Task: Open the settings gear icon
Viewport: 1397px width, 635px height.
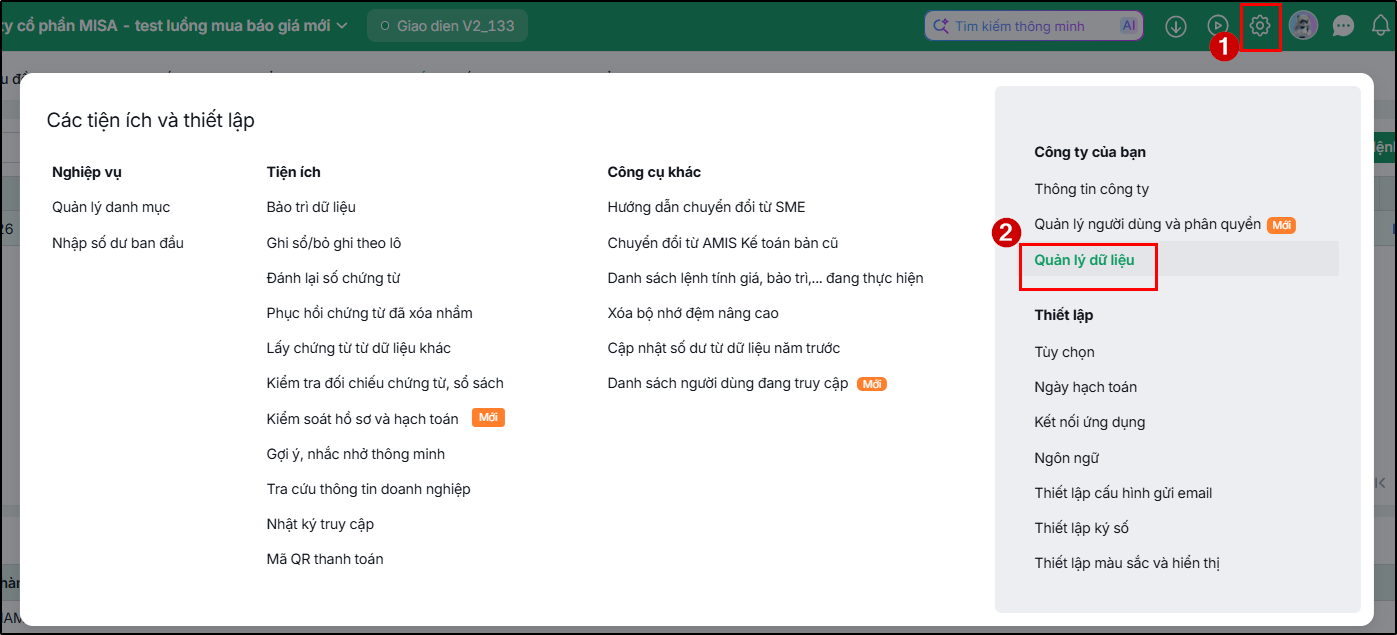Action: tap(1260, 26)
